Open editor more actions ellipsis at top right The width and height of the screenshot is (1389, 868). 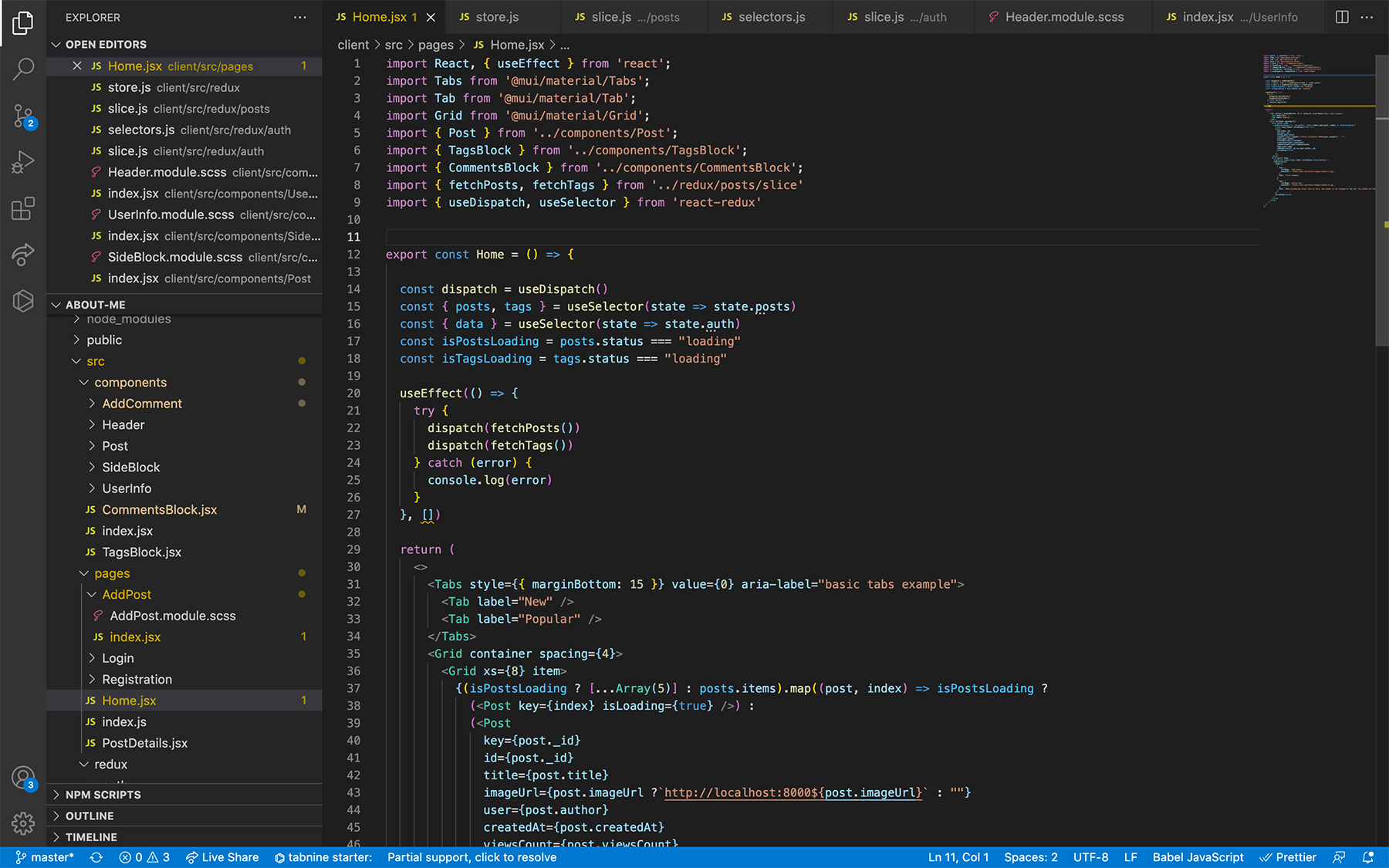(x=1367, y=17)
